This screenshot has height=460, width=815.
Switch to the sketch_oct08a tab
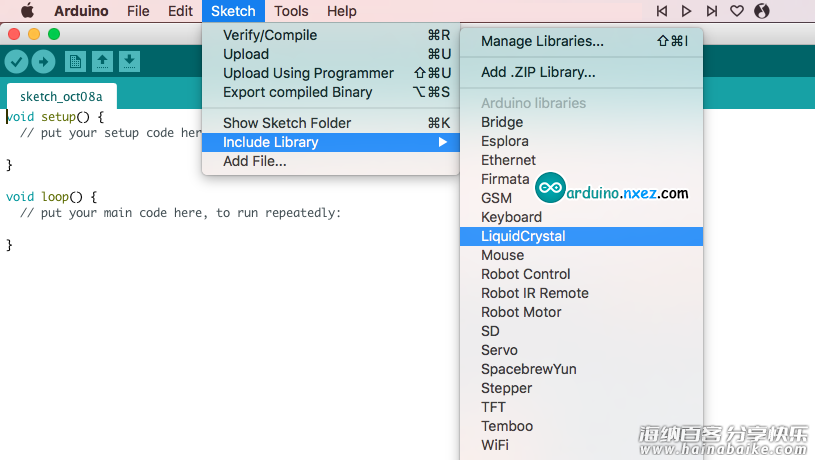(61, 96)
